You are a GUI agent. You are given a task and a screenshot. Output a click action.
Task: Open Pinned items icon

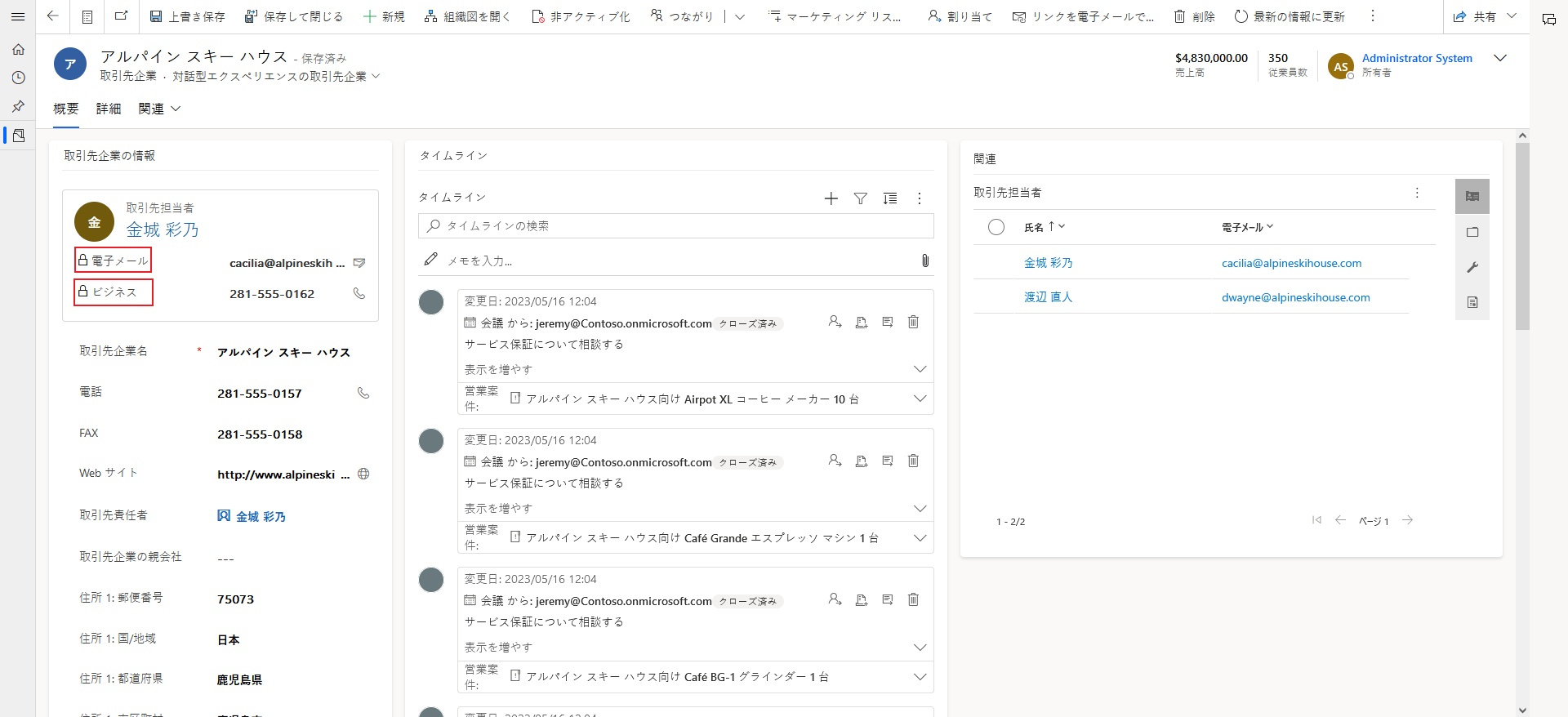coord(18,106)
